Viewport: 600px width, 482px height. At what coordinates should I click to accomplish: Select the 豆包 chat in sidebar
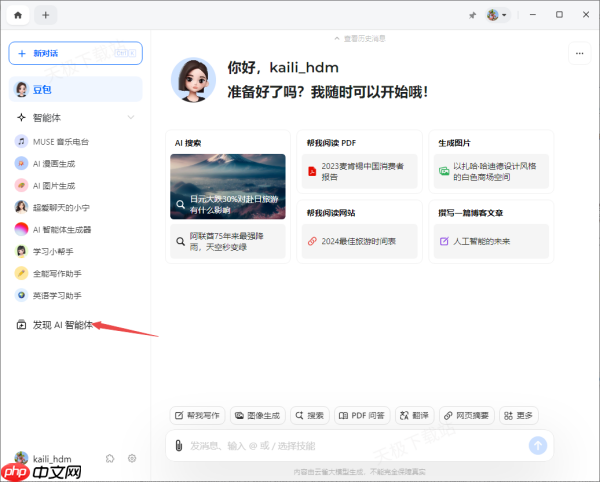(76, 89)
